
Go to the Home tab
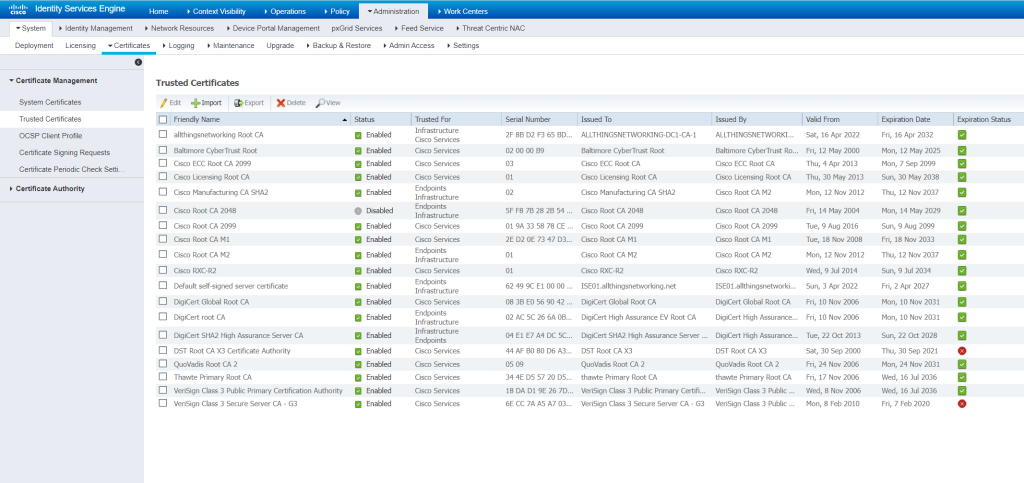point(159,11)
